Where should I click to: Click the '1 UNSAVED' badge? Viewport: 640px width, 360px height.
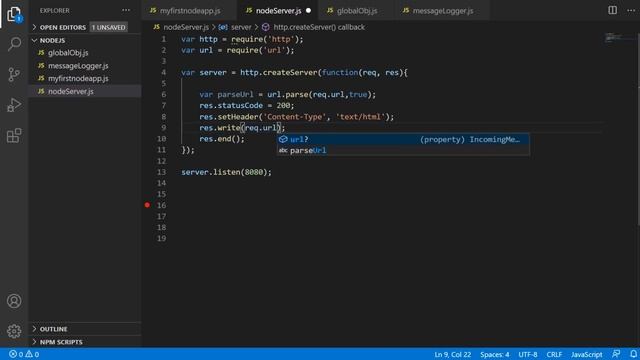pyautogui.click(x=109, y=27)
